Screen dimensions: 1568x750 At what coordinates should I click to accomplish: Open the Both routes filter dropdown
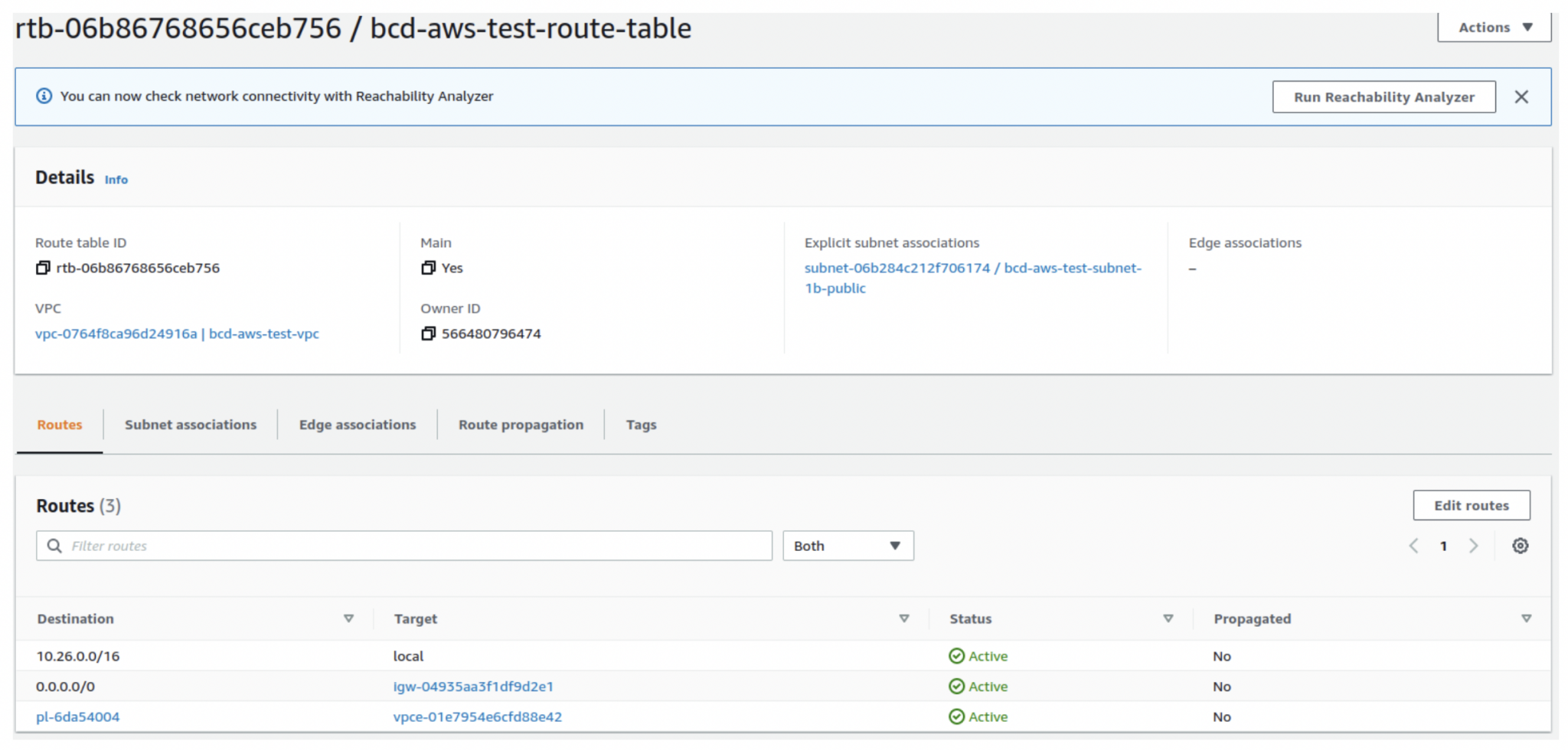(848, 545)
